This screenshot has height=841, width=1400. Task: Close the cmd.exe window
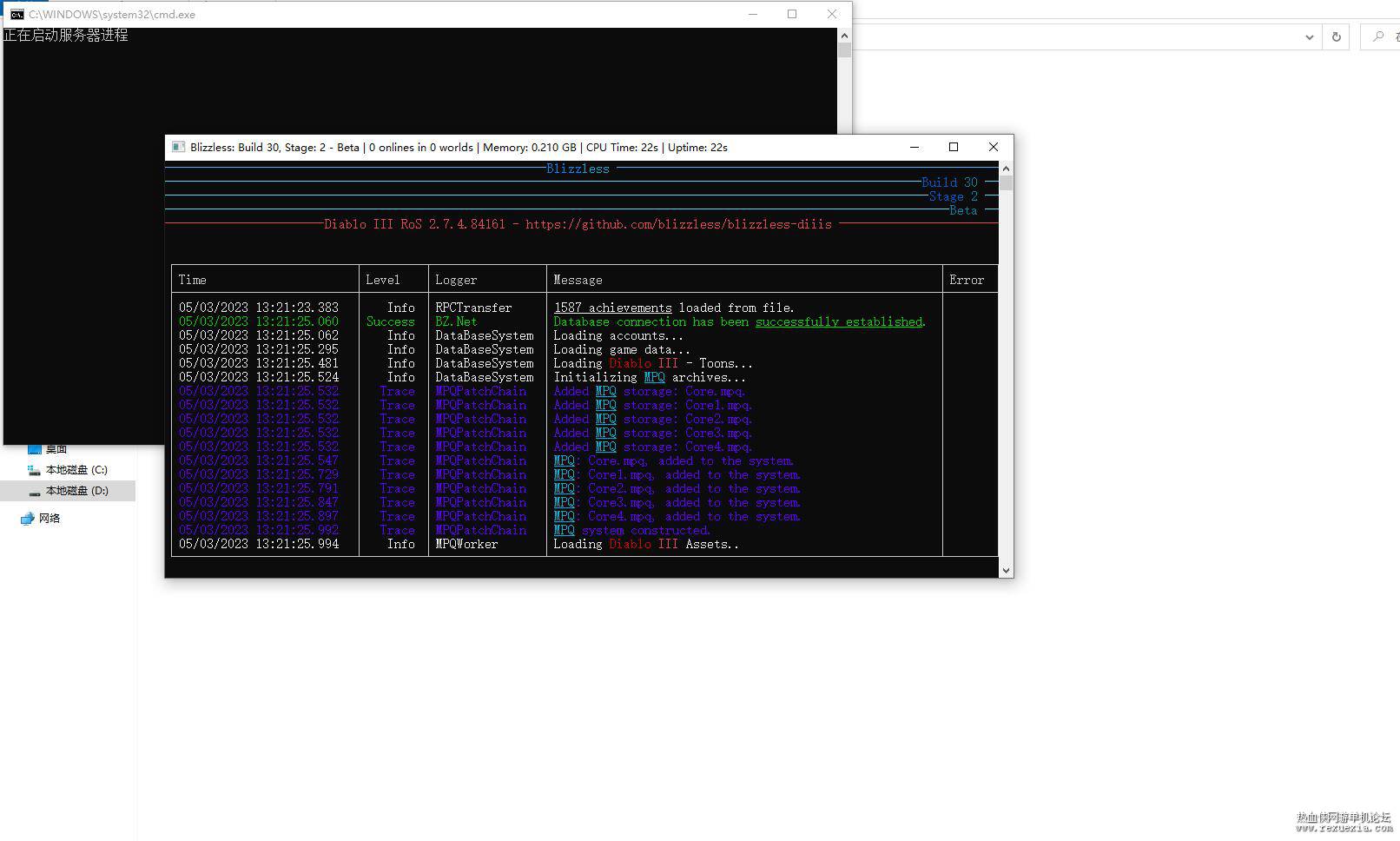tap(832, 14)
